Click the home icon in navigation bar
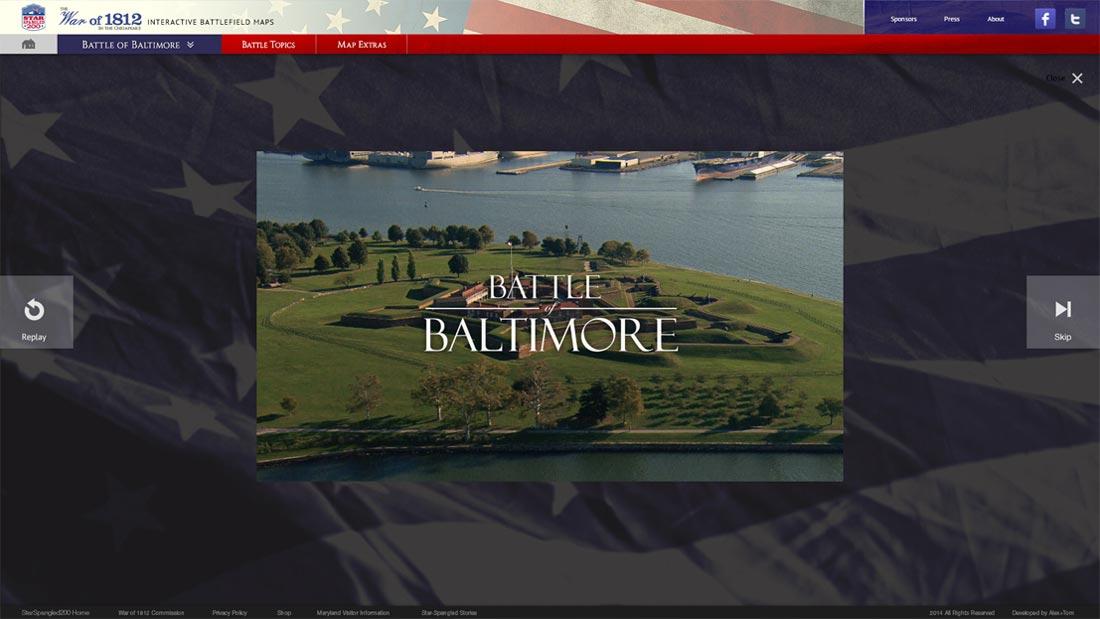 point(28,43)
